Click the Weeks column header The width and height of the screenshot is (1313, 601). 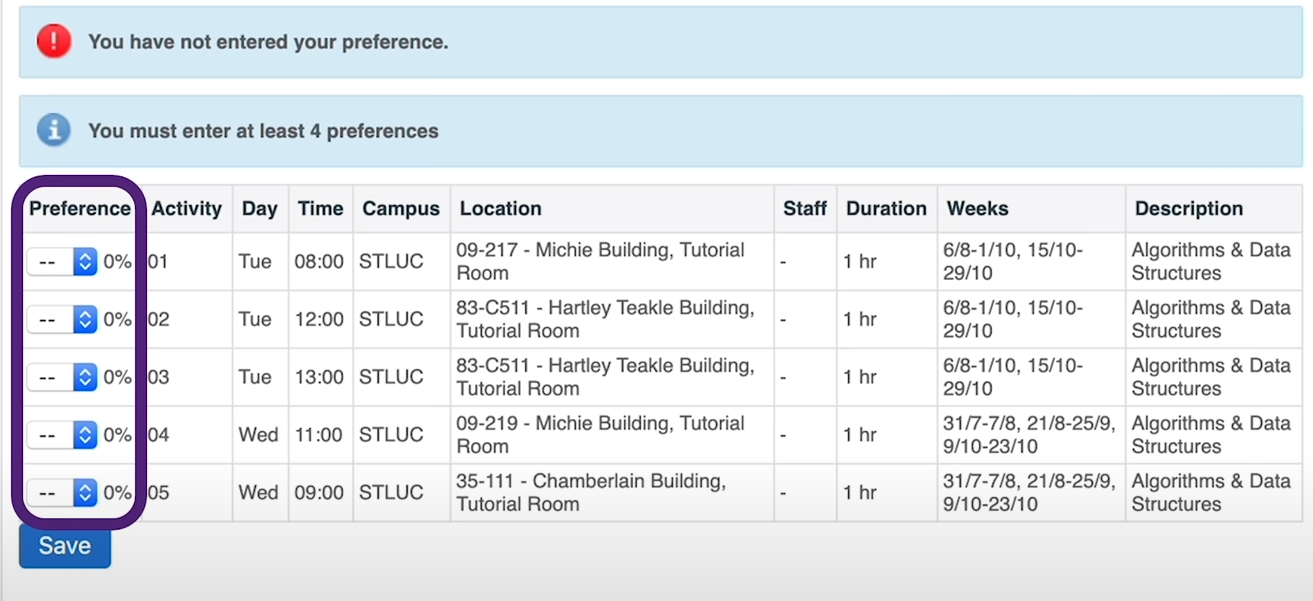click(x=978, y=209)
